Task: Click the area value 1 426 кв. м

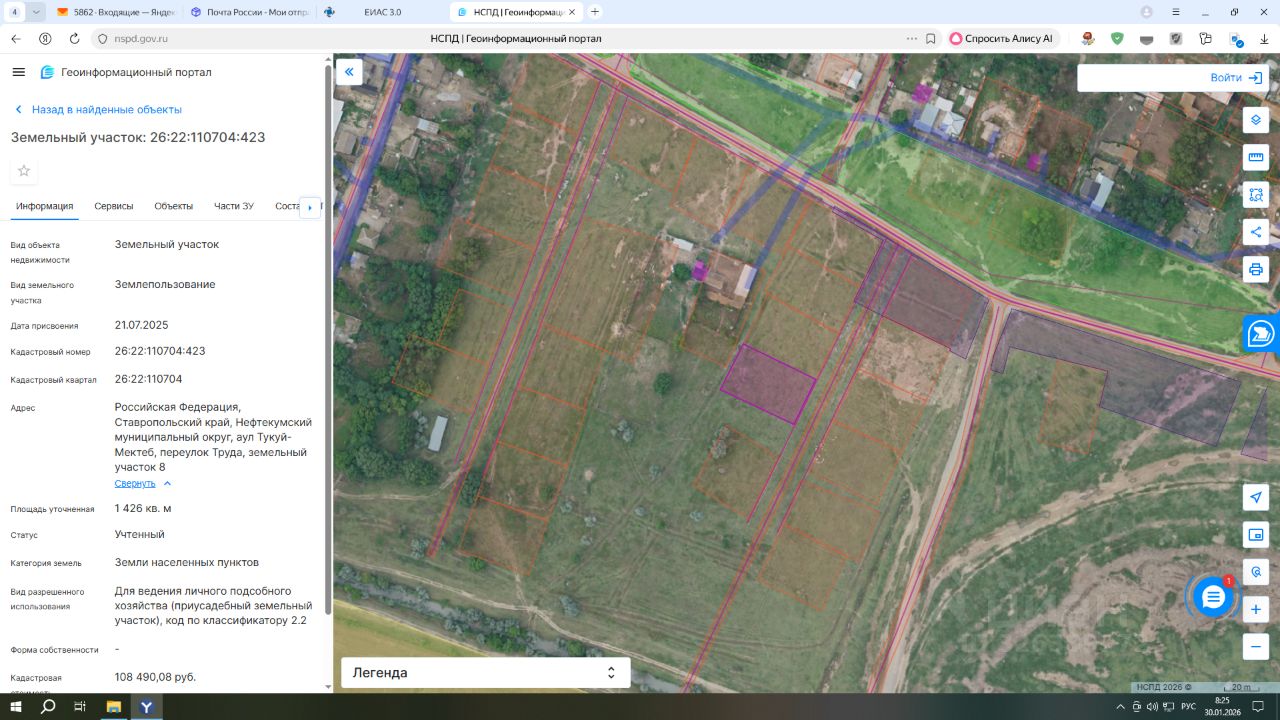Action: (x=143, y=508)
